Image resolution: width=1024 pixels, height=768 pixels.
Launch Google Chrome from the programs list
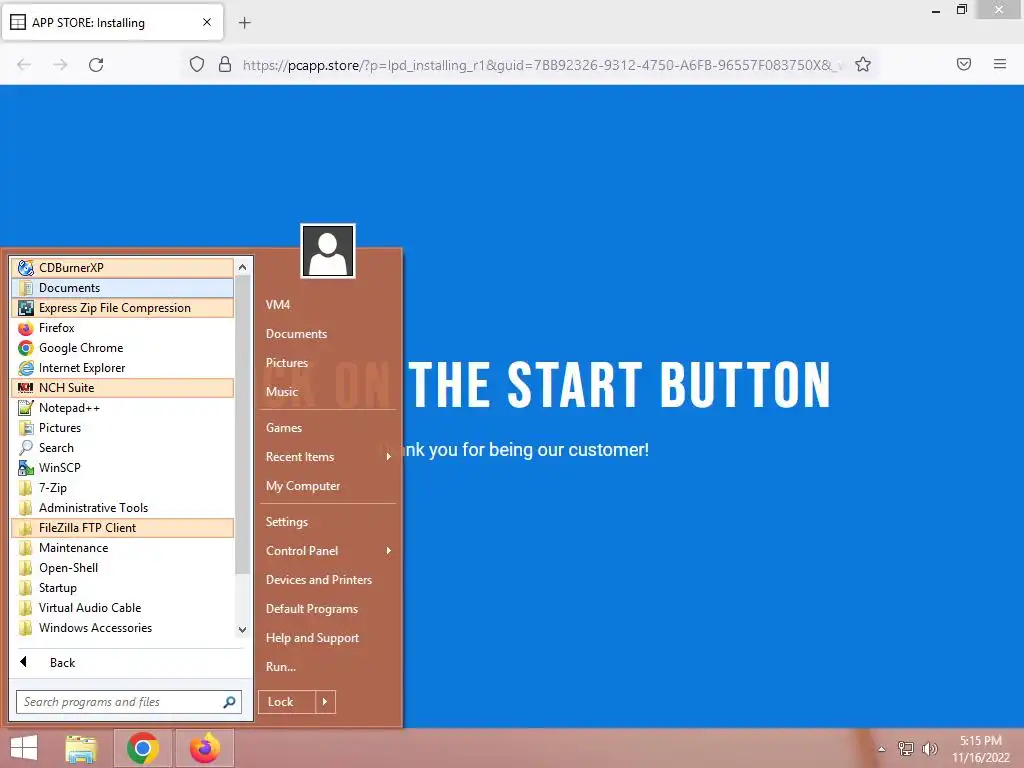coord(122,348)
